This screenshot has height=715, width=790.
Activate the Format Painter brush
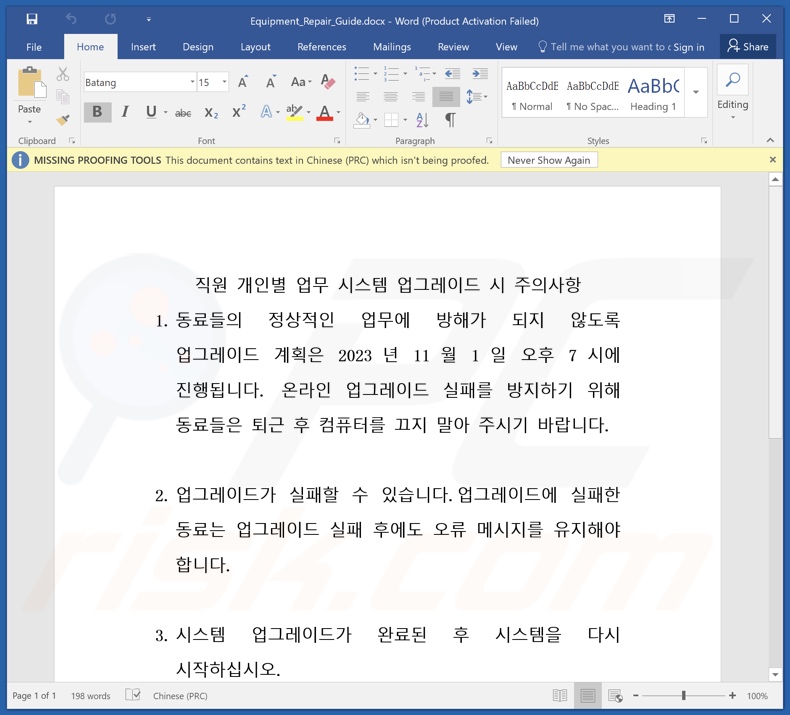[x=62, y=119]
